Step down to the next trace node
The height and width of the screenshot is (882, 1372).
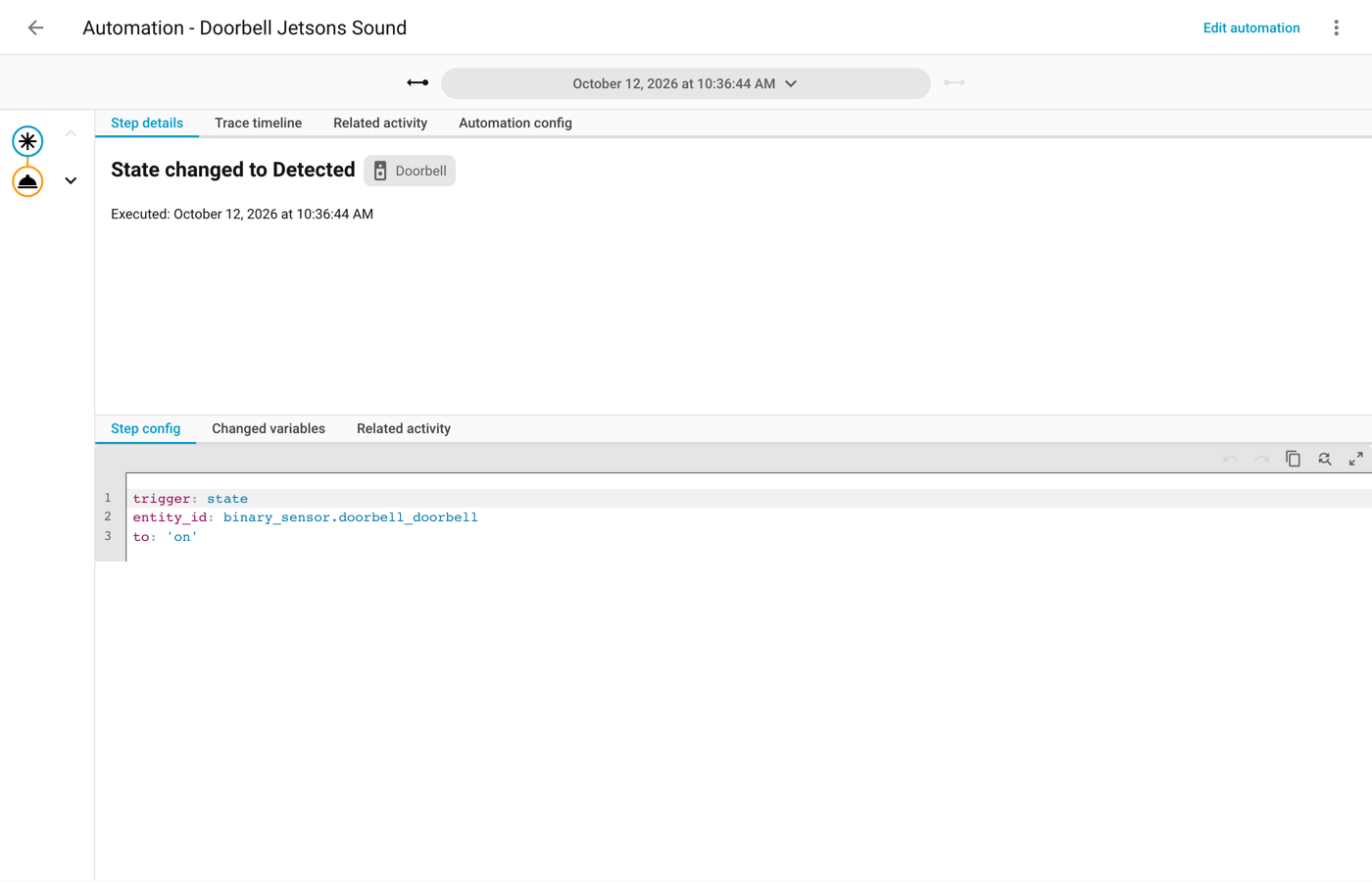point(71,180)
